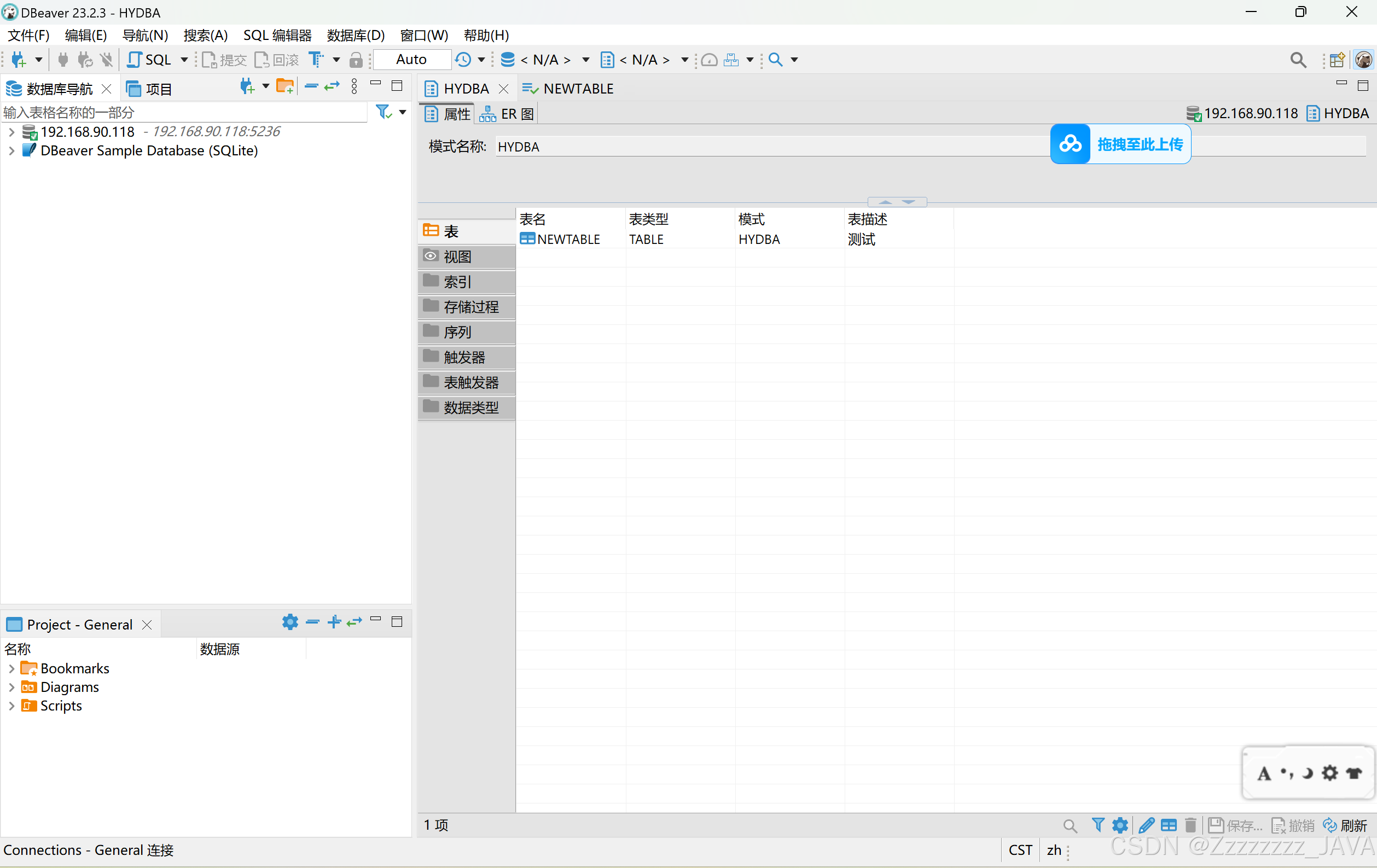Viewport: 1377px width, 868px height.
Task: Click the create new table icon at bottom
Action: click(1169, 825)
